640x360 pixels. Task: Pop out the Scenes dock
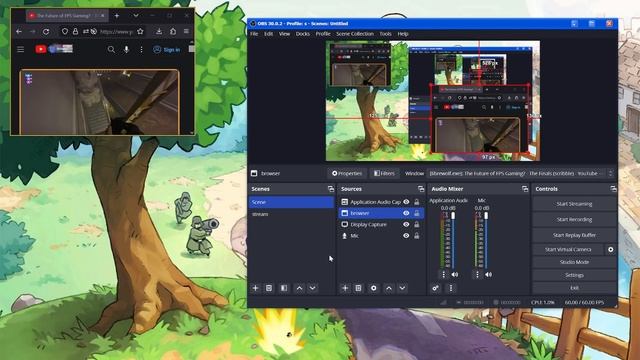click(331, 189)
